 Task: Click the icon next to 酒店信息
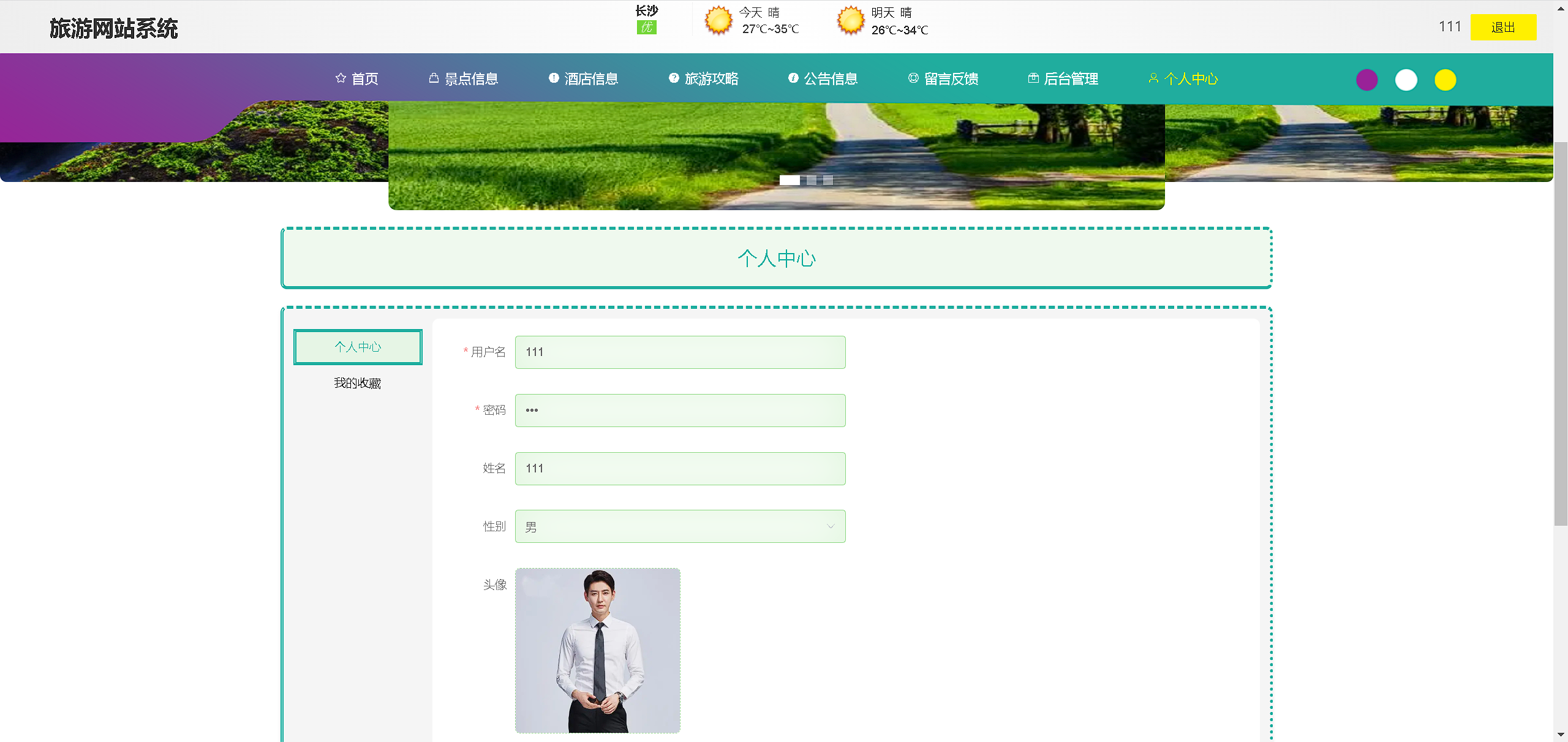click(x=554, y=78)
